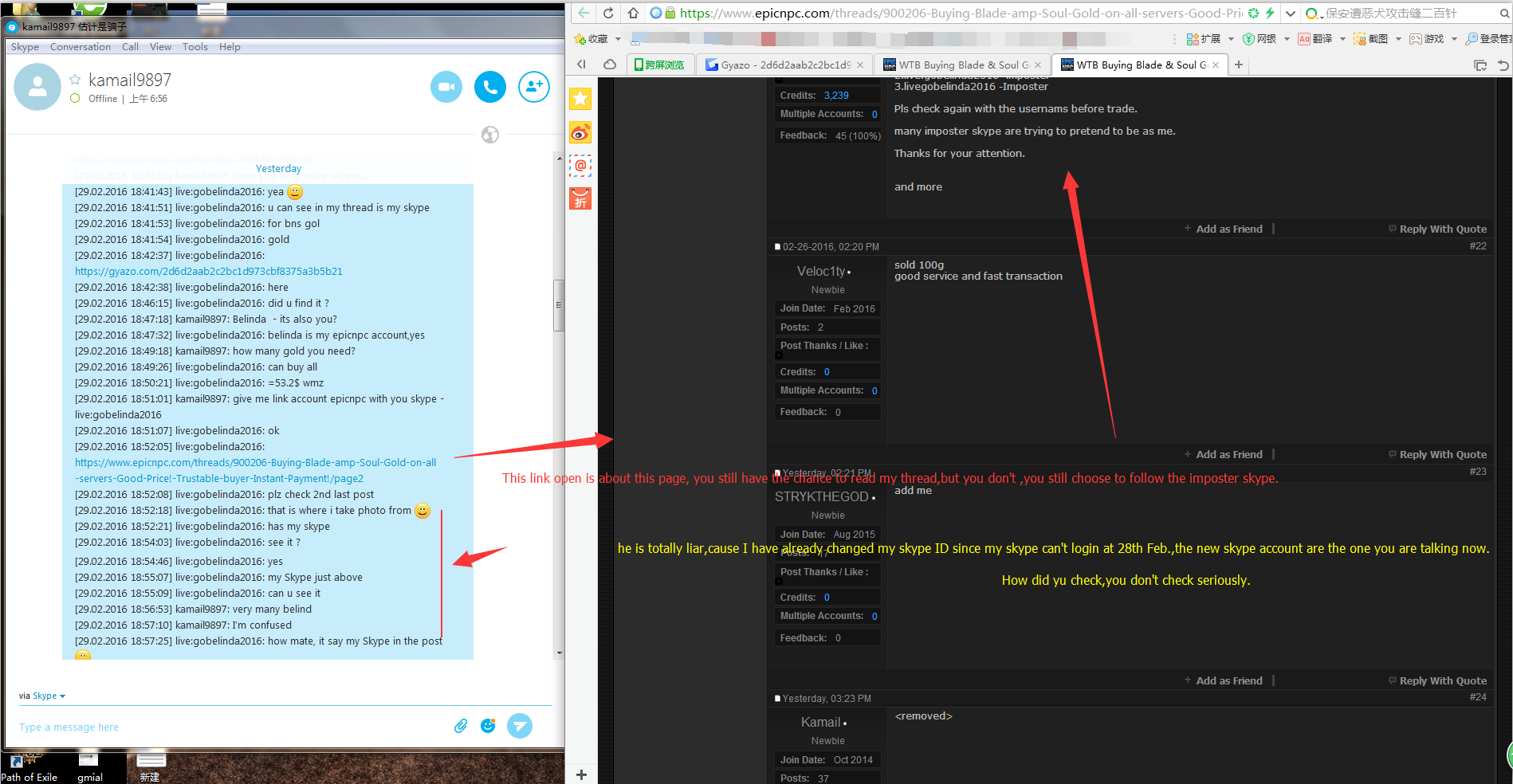
Task: Open Veloc1ty's profile name
Action: (x=821, y=271)
